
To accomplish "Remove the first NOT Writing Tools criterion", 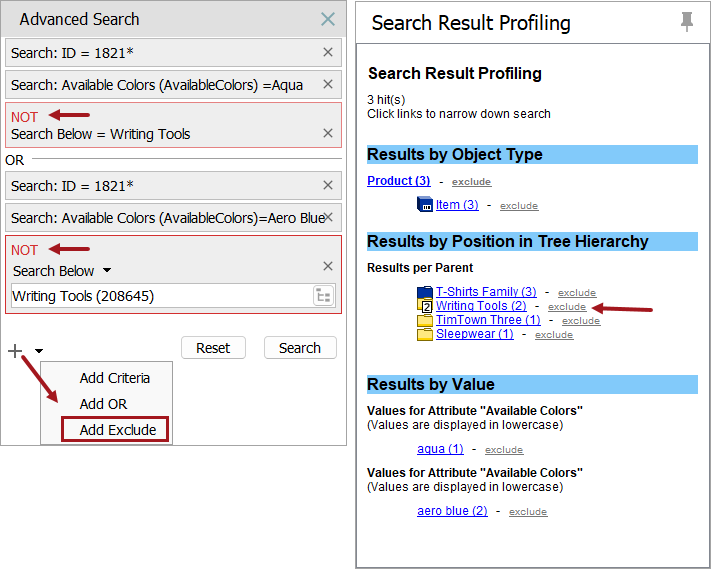I will tap(328, 133).
